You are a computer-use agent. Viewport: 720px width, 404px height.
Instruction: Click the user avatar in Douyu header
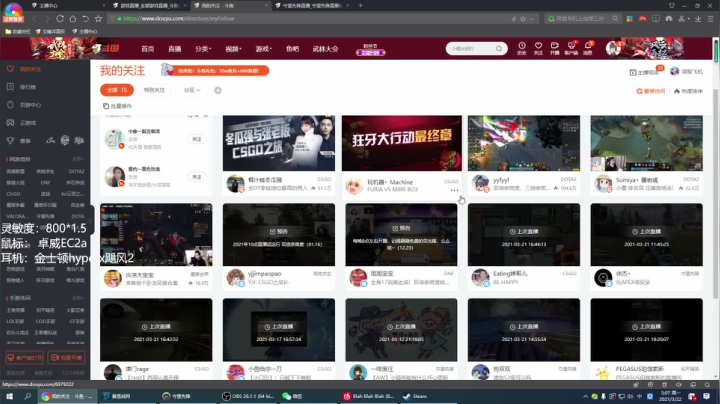tap(613, 48)
